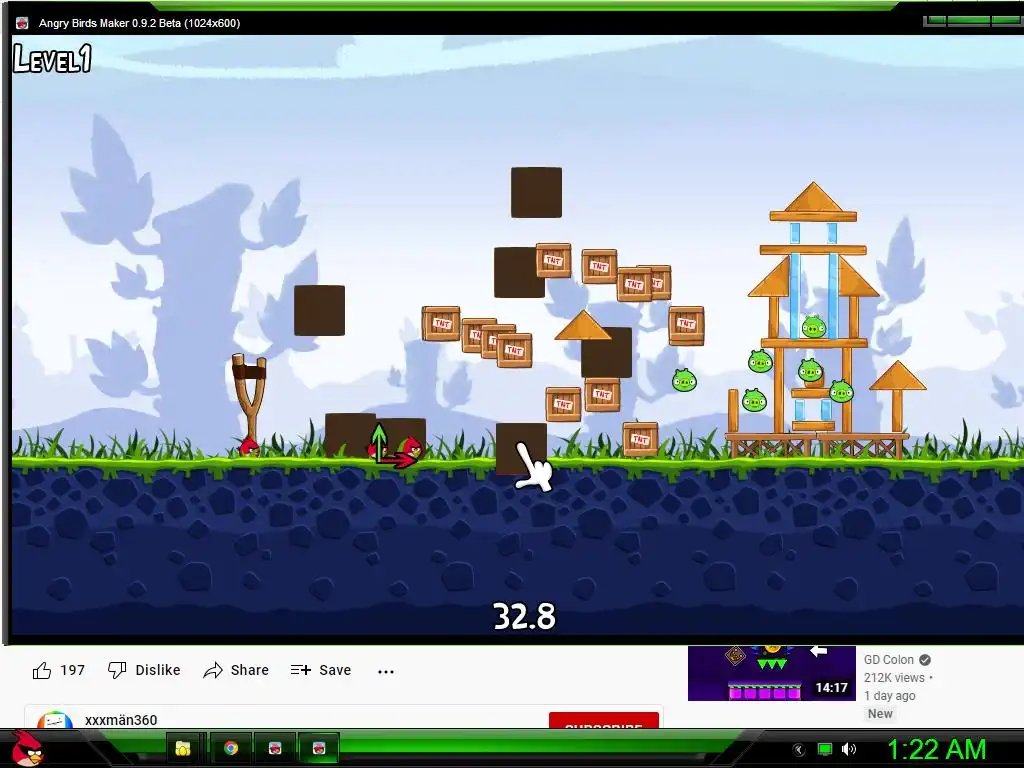The image size is (1024, 768).
Task: Select the lone pig left of the tower
Action: [x=684, y=380]
